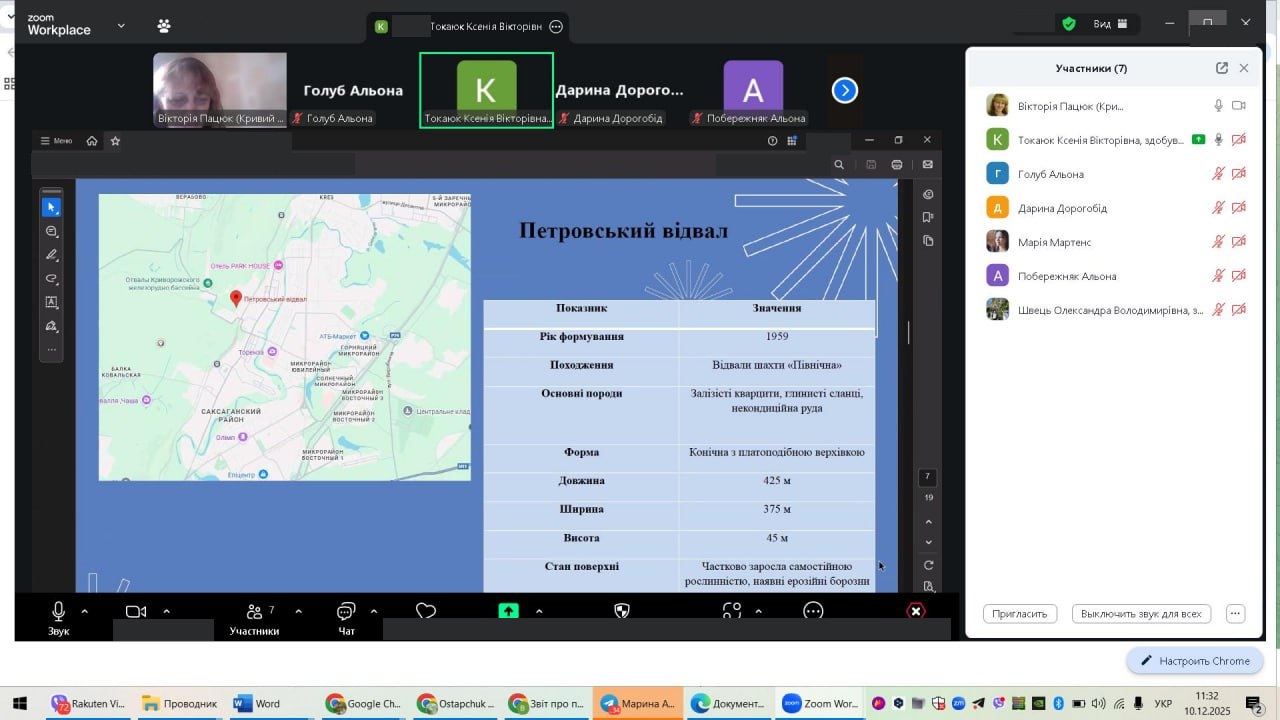Open the Reactions heart icon
This screenshot has height=720, width=1280.
426,611
